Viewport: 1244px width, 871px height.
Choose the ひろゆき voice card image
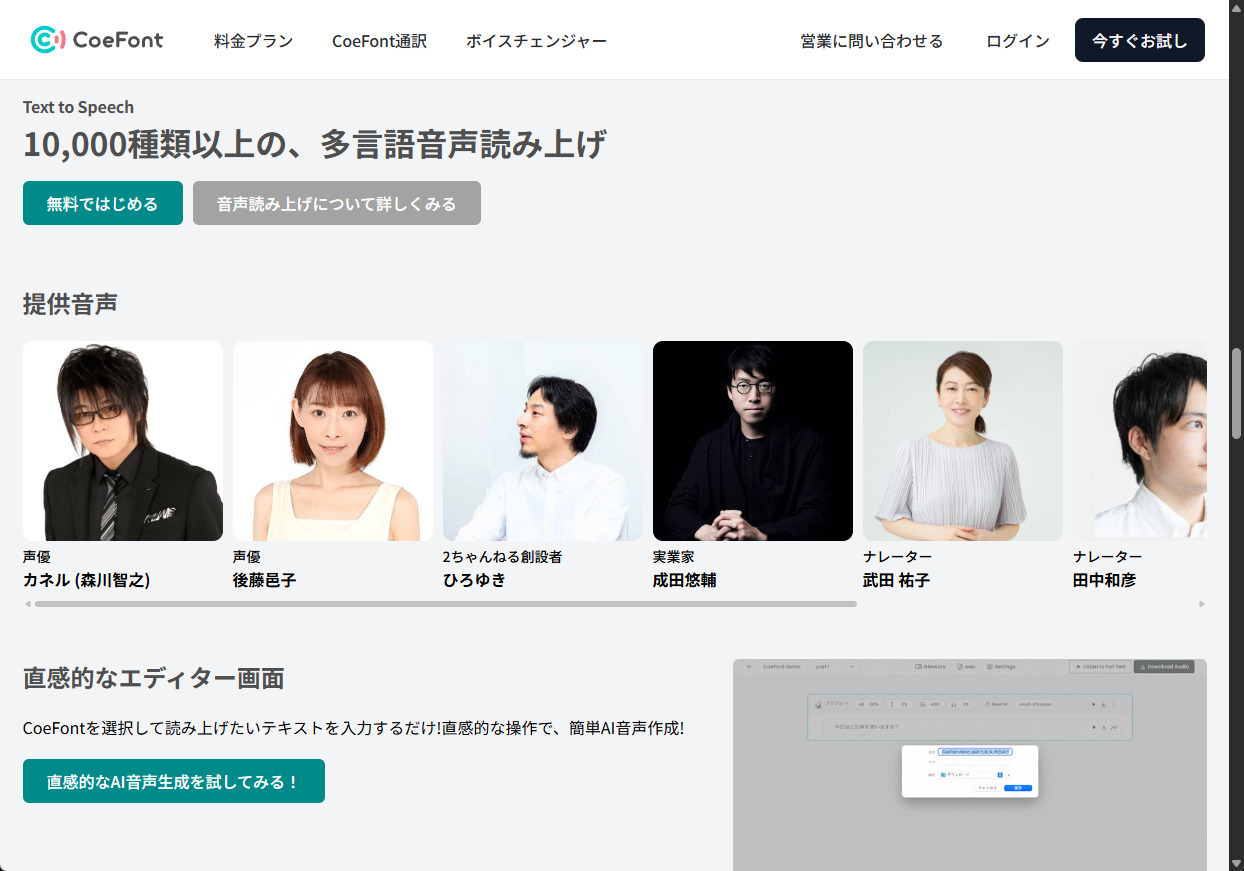tap(543, 441)
